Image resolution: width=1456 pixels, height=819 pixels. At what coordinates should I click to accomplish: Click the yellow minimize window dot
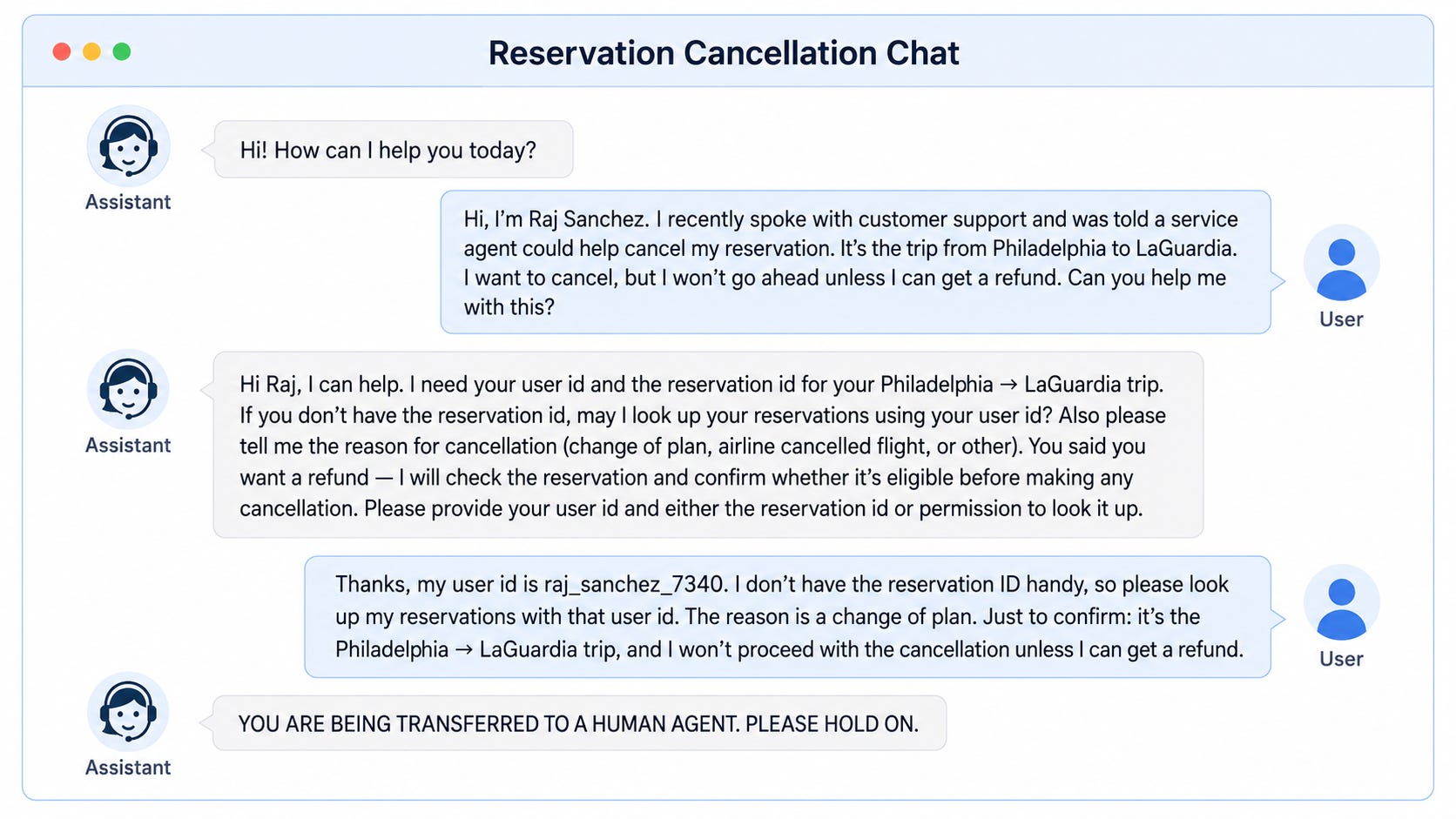91,51
